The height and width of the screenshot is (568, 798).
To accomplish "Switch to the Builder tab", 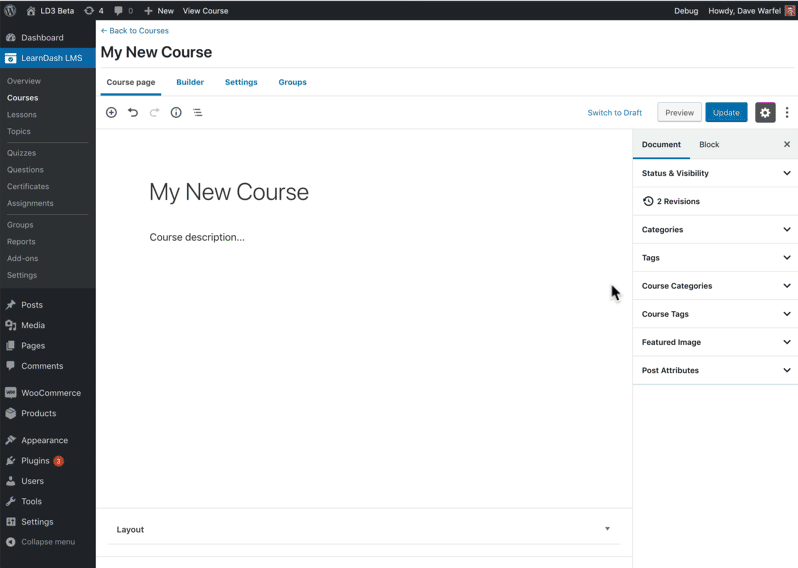I will pos(190,82).
